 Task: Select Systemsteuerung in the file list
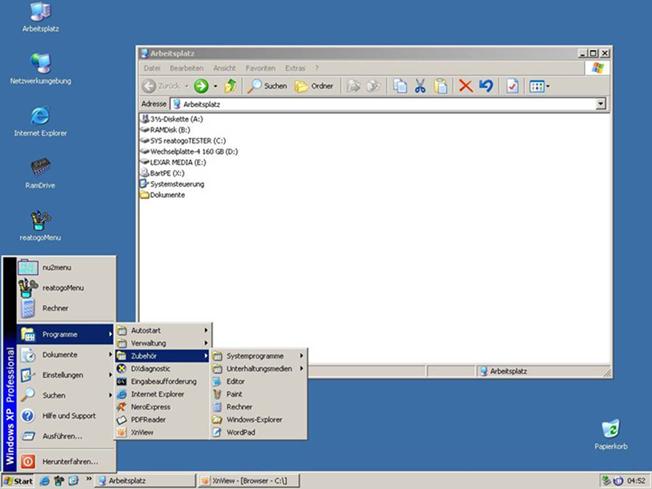pyautogui.click(x=173, y=184)
